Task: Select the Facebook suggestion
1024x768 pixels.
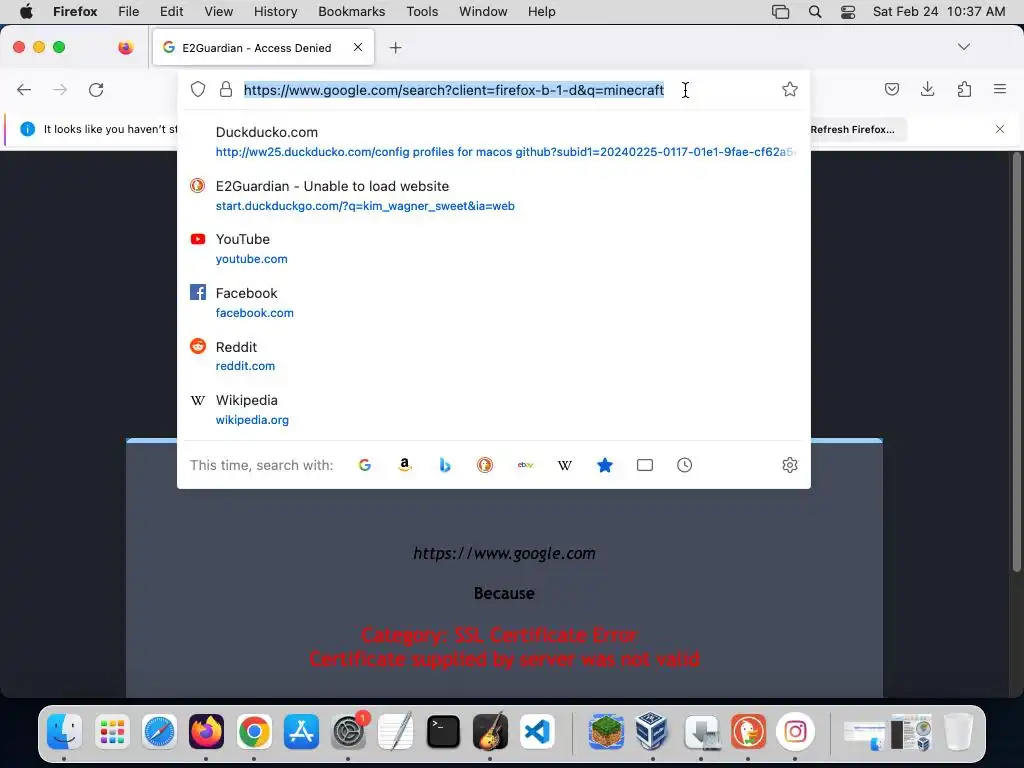Action: pyautogui.click(x=494, y=302)
